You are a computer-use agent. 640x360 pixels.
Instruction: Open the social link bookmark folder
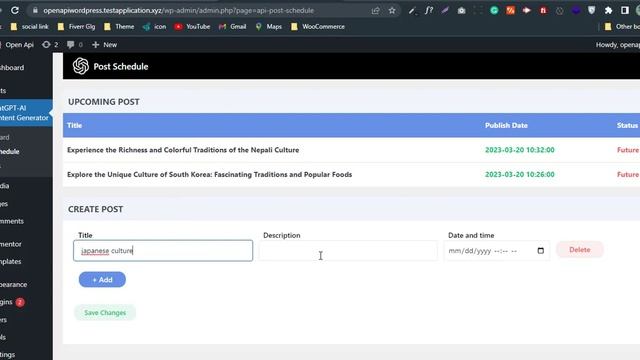coord(29,27)
